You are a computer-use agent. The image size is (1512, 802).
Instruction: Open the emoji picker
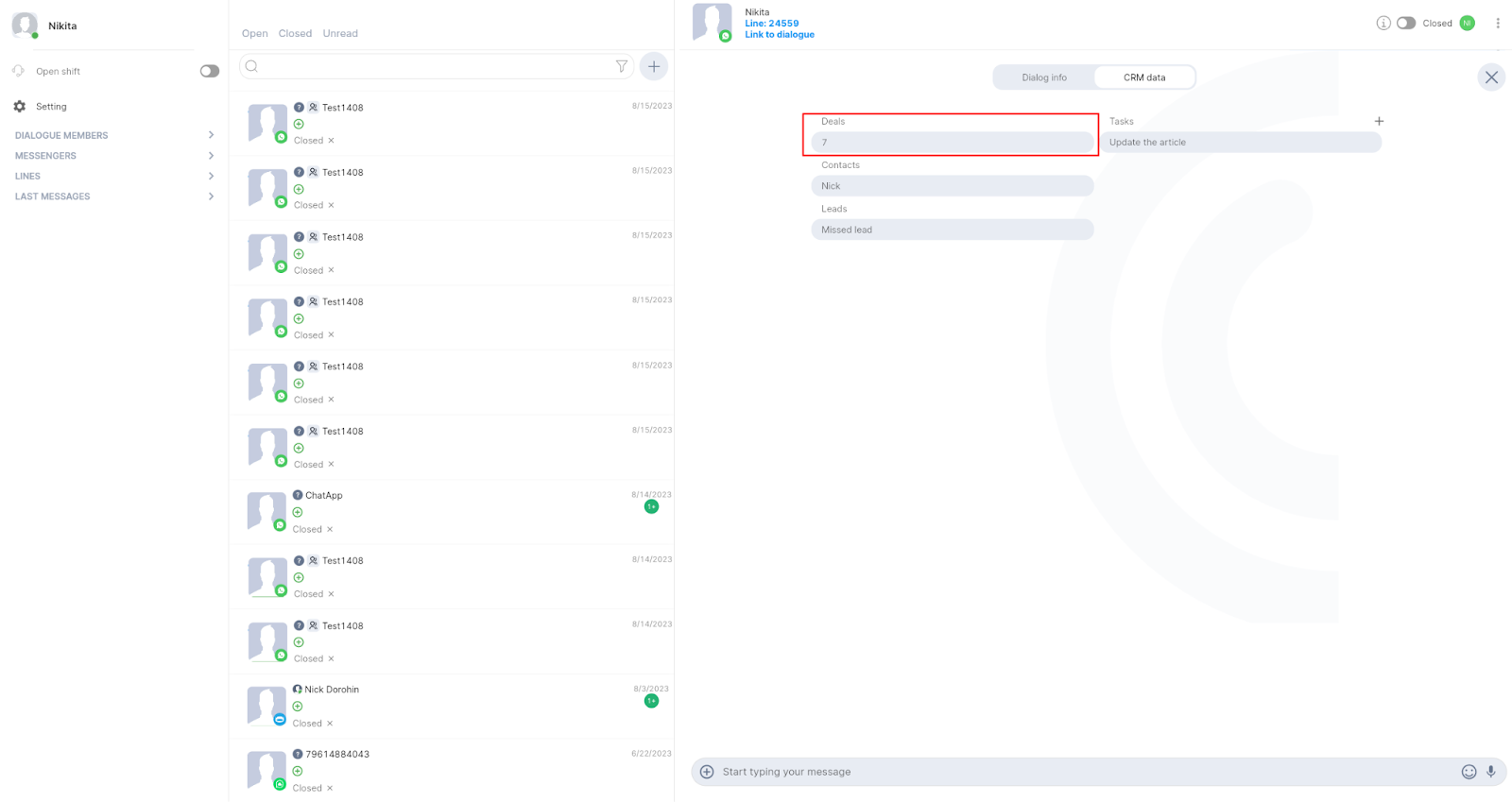tap(1469, 772)
